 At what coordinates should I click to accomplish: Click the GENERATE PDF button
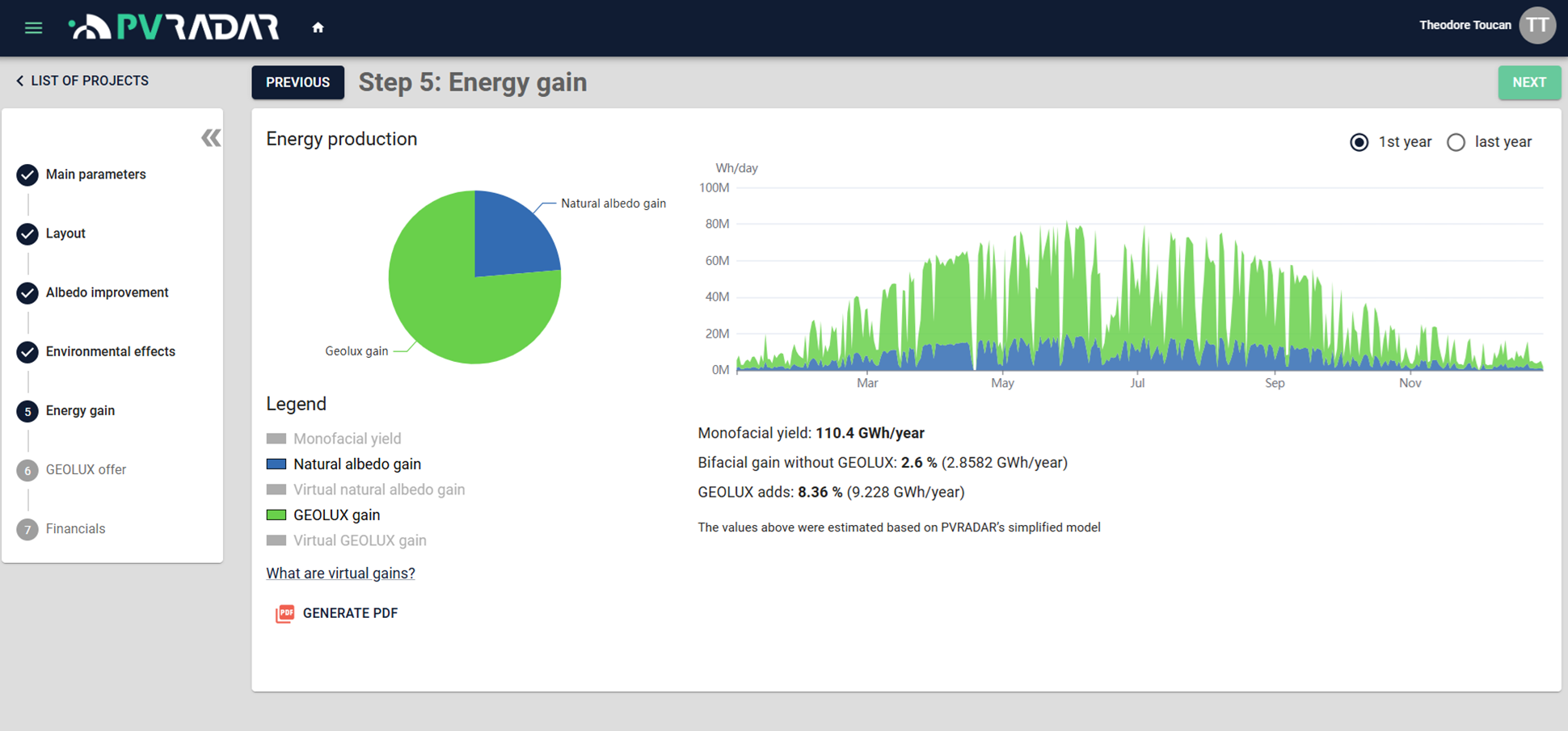point(337,613)
